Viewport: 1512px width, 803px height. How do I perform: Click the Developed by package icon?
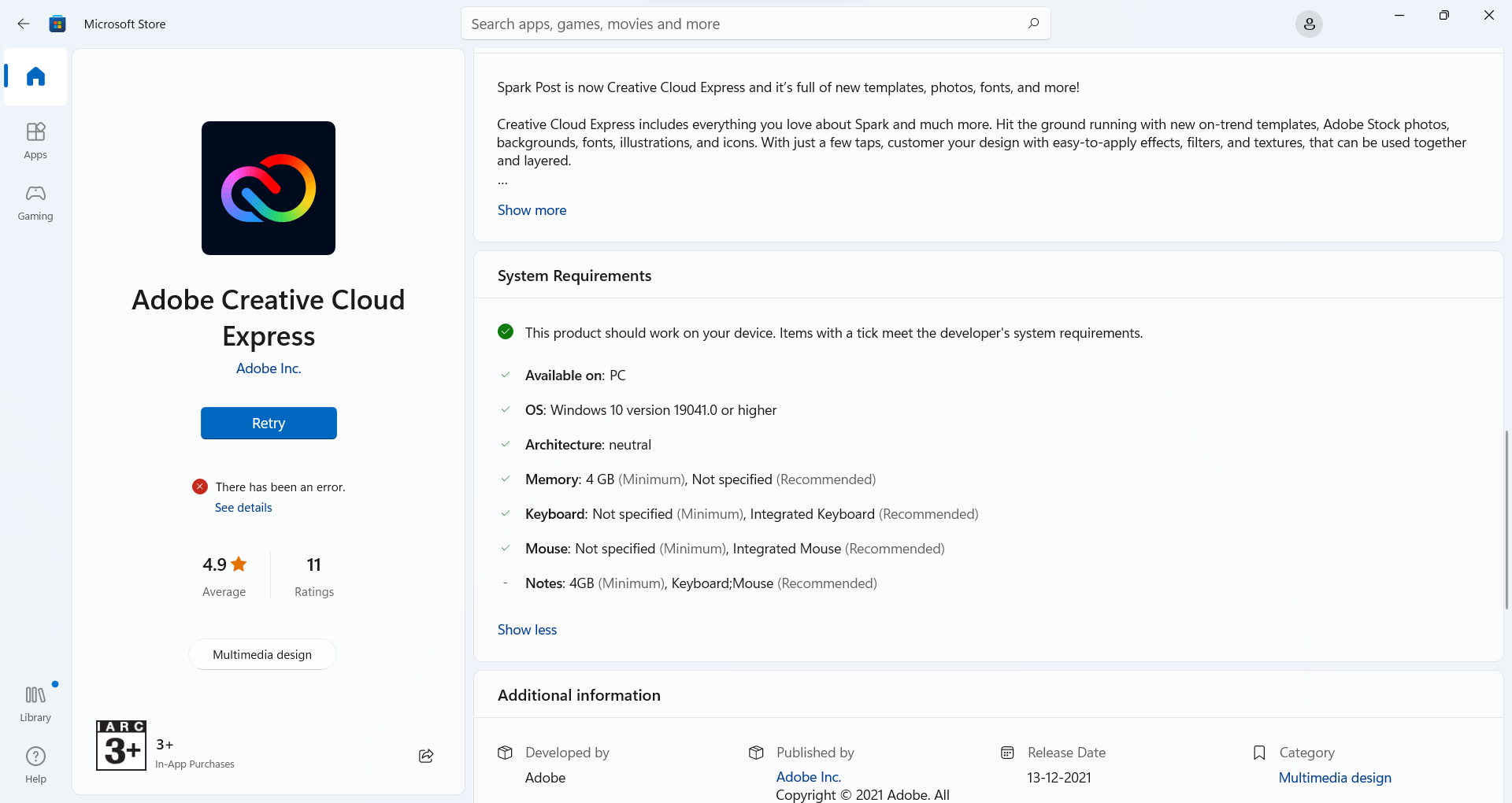pos(506,753)
